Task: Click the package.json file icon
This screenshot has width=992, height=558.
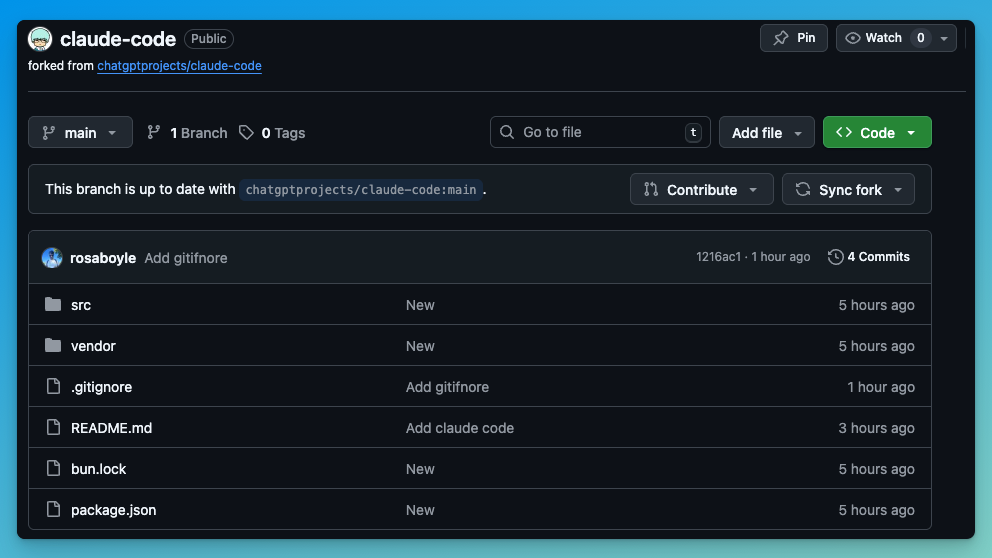Action: click(x=53, y=510)
